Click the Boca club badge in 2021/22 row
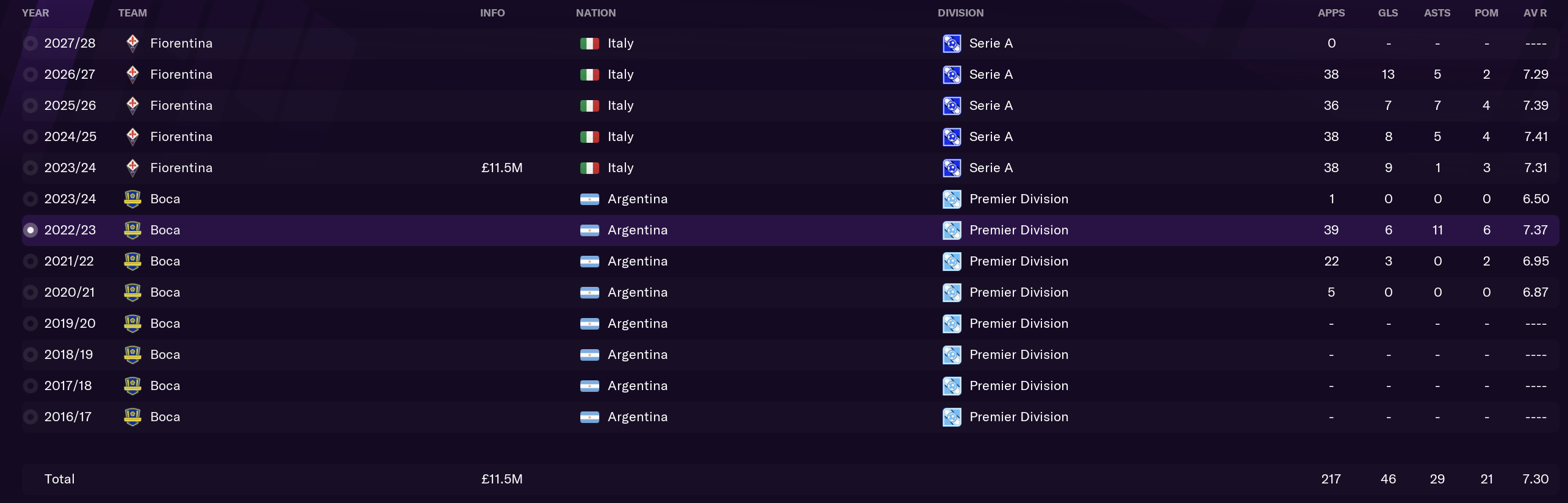This screenshot has width=1568, height=503. 132,261
